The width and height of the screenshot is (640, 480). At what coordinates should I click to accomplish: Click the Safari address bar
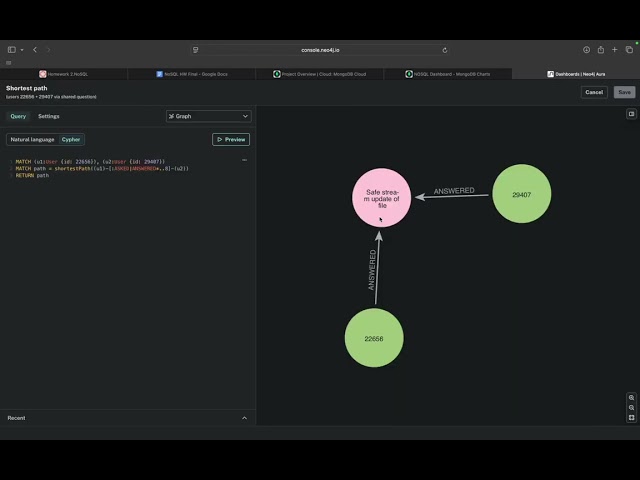click(320, 49)
